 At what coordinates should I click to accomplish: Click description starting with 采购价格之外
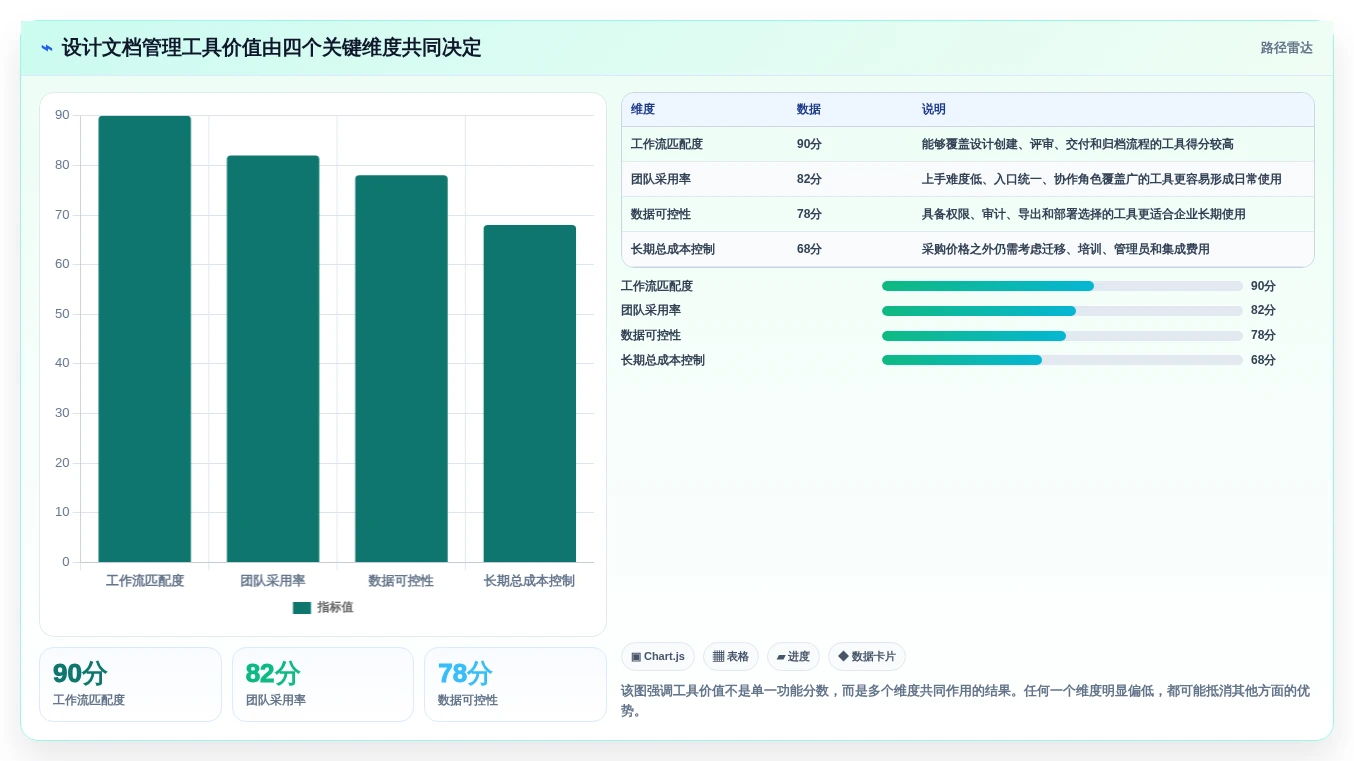coord(1065,250)
